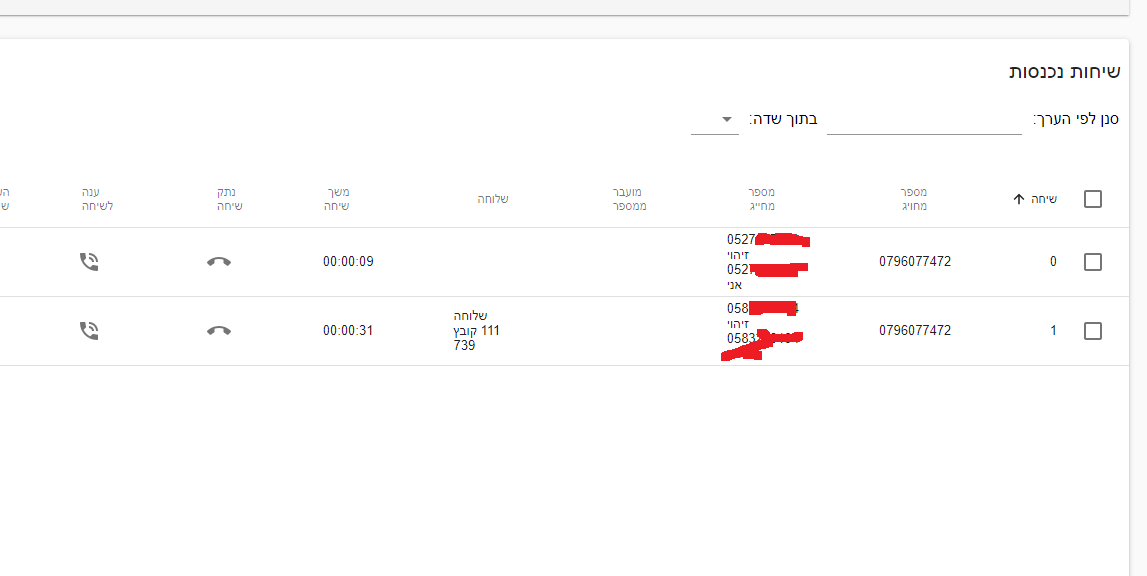Check the checkbox for call row 0
1147x576 pixels.
(1093, 262)
